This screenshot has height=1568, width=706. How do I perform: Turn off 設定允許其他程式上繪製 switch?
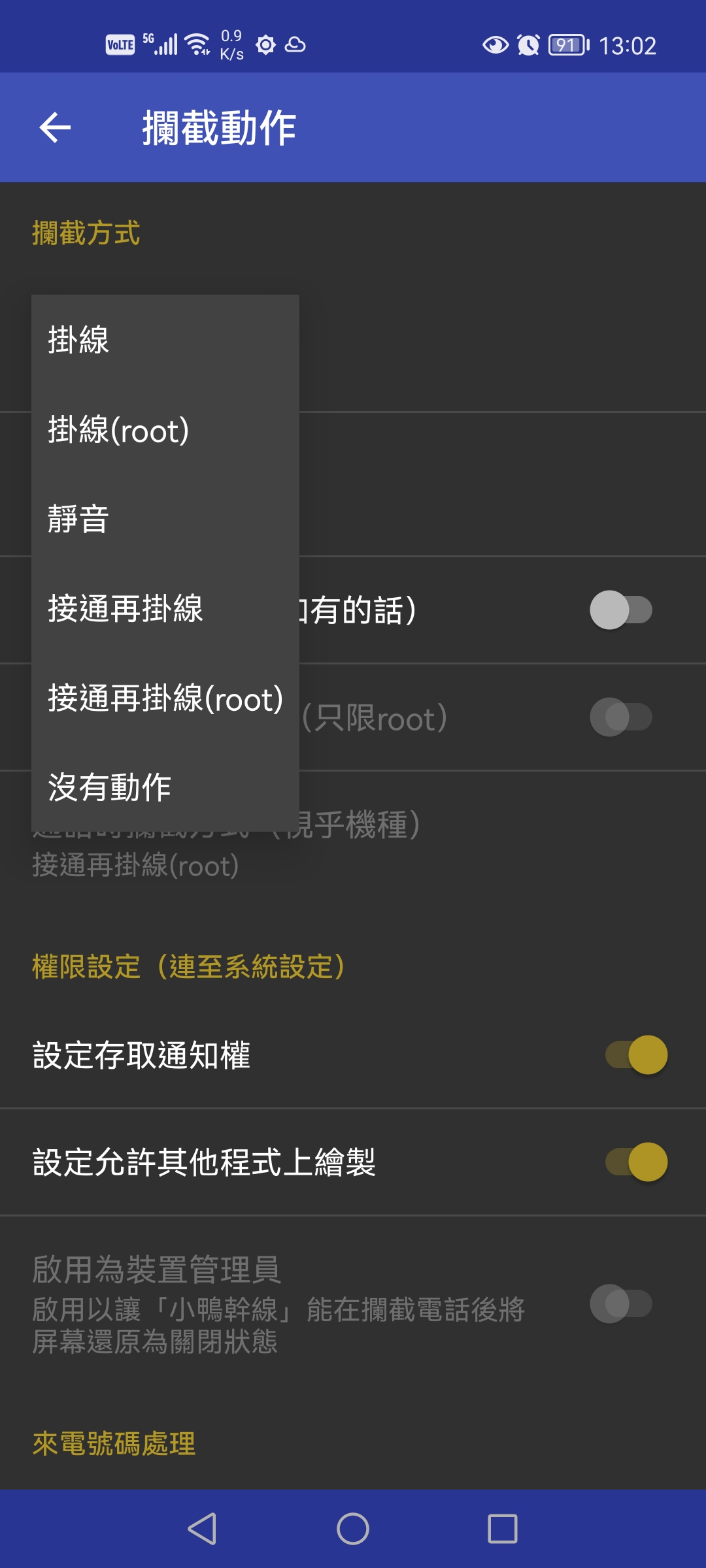[x=637, y=1162]
